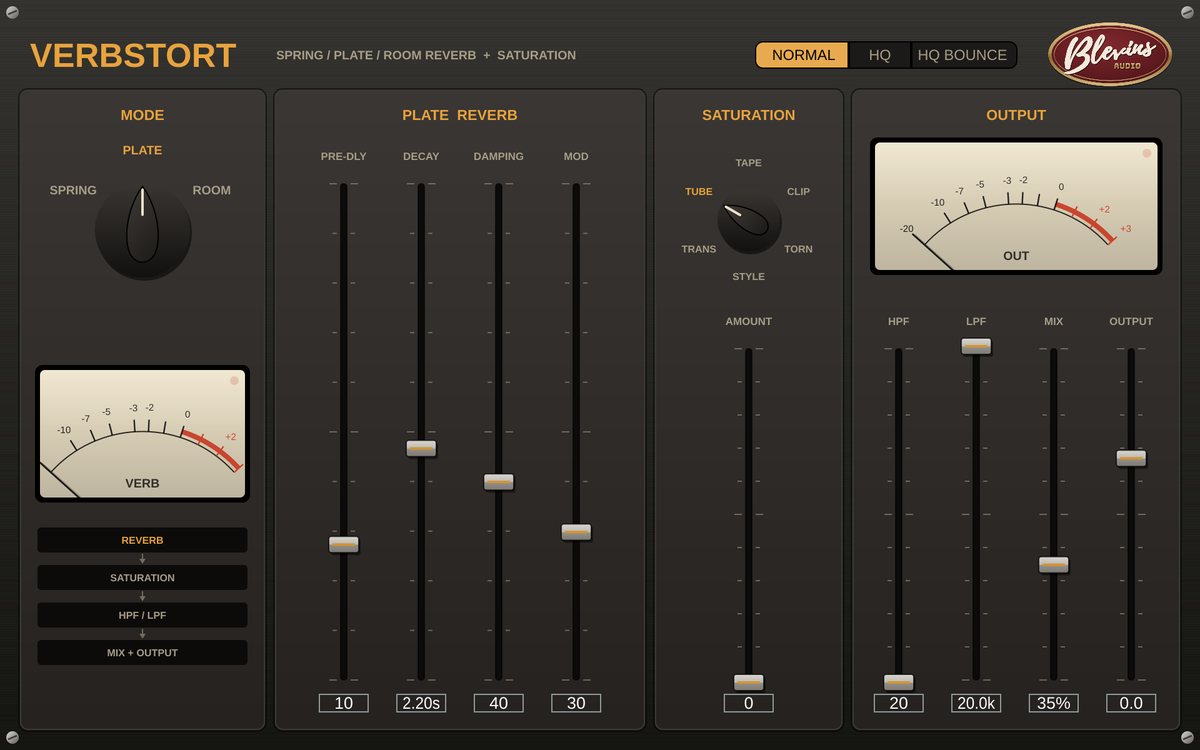The image size is (1200, 750).
Task: Click the DECAY slider handle
Action: 421,448
